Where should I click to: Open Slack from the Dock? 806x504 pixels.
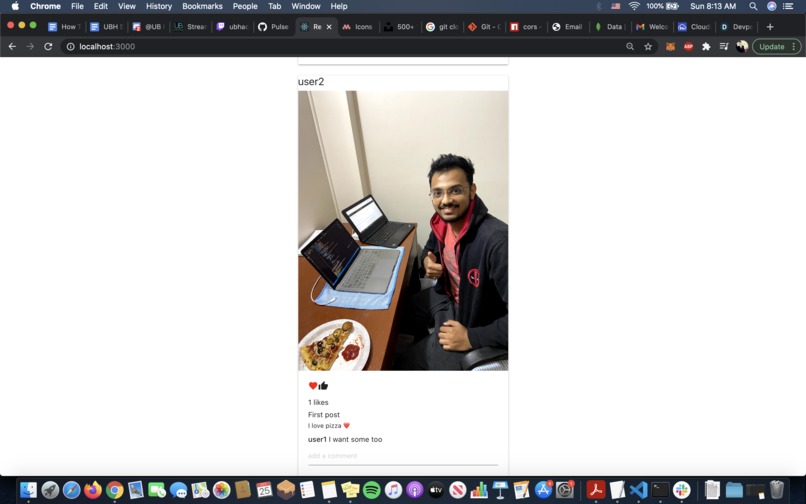click(682, 490)
